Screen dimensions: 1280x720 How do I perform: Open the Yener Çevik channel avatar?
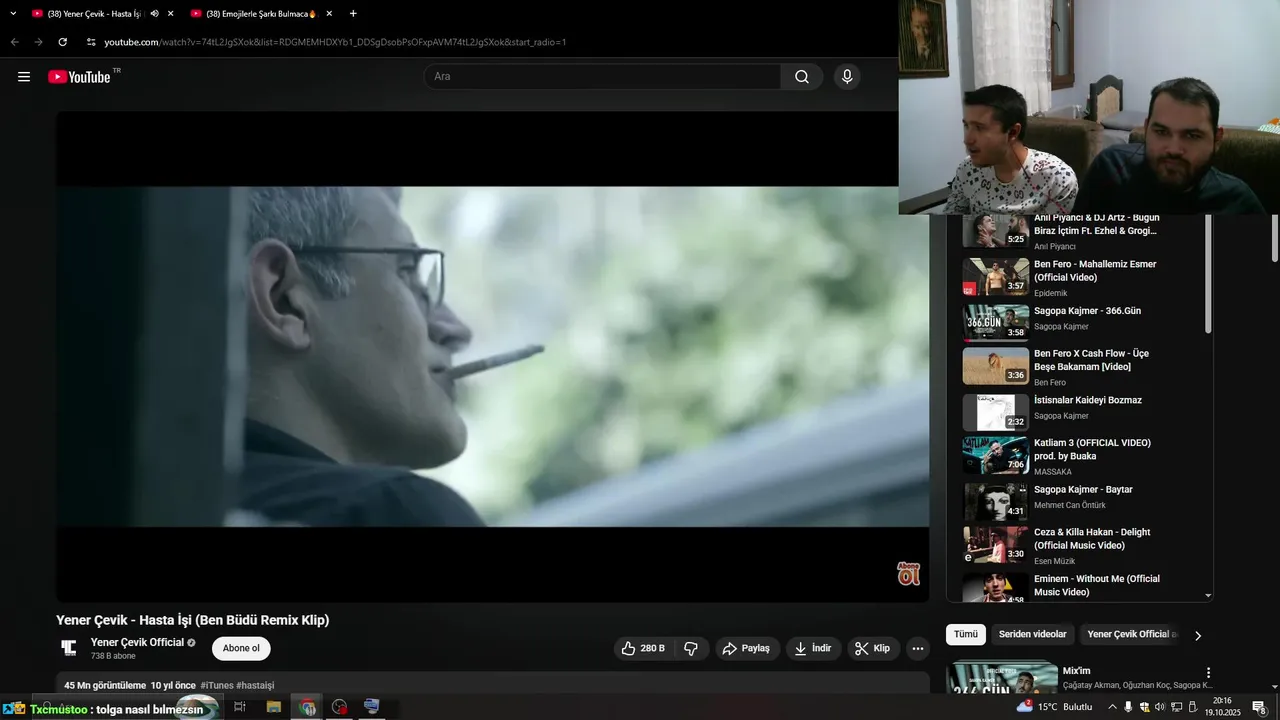point(69,648)
